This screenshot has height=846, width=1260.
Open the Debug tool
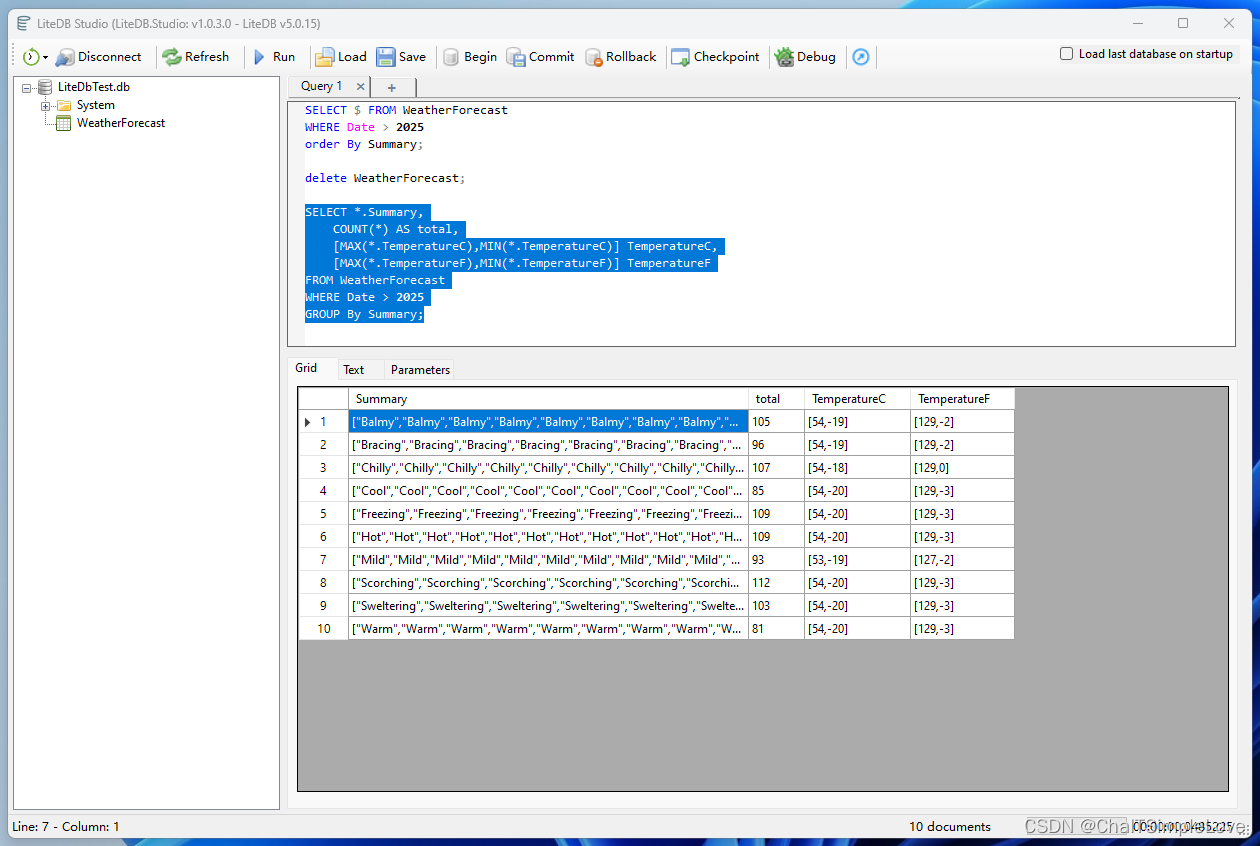click(x=806, y=57)
